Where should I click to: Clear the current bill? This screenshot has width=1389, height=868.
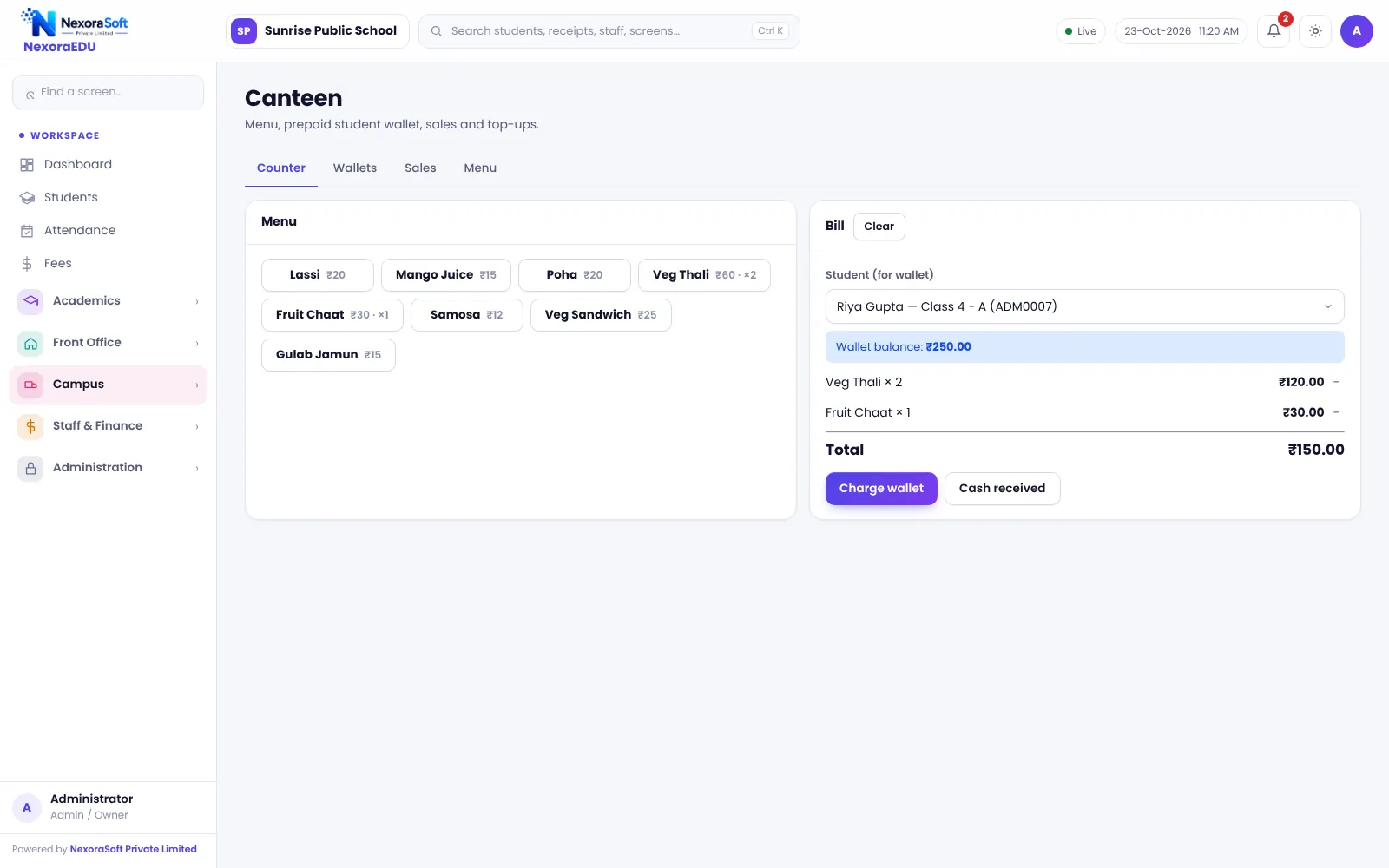pyautogui.click(x=879, y=227)
